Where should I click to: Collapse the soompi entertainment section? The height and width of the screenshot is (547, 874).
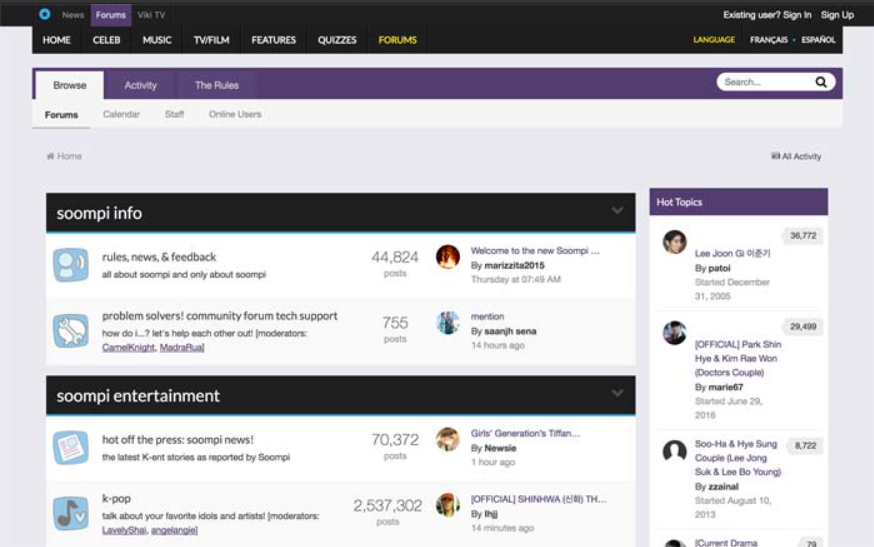[617, 394]
